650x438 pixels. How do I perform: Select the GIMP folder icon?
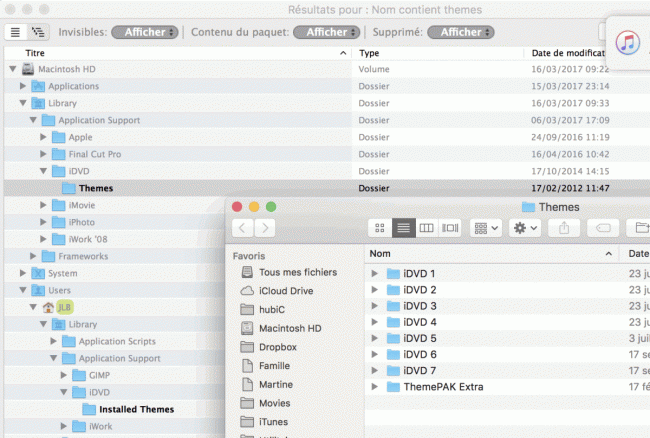tap(79, 375)
